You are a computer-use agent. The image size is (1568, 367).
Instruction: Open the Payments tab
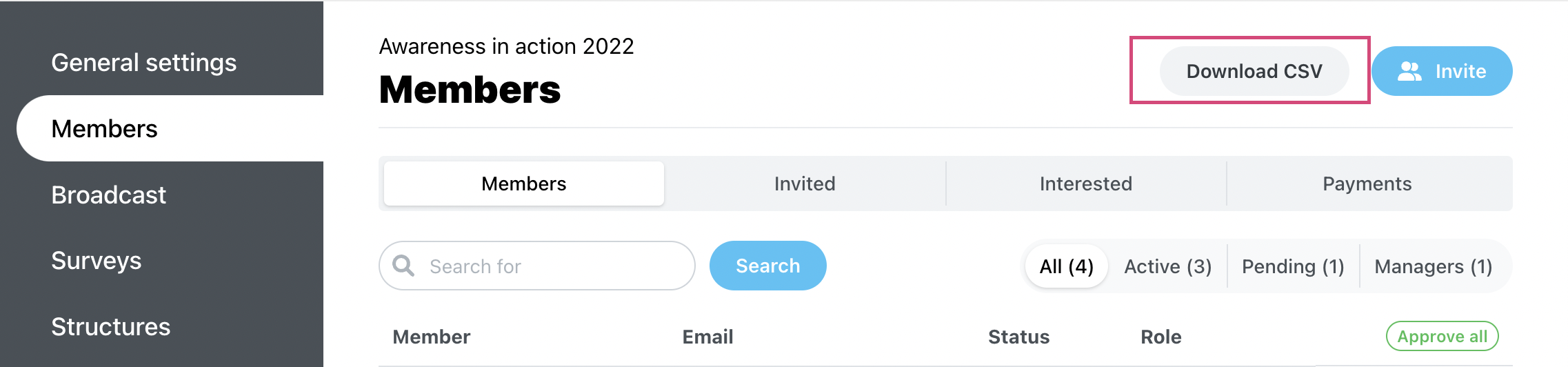point(1367,183)
